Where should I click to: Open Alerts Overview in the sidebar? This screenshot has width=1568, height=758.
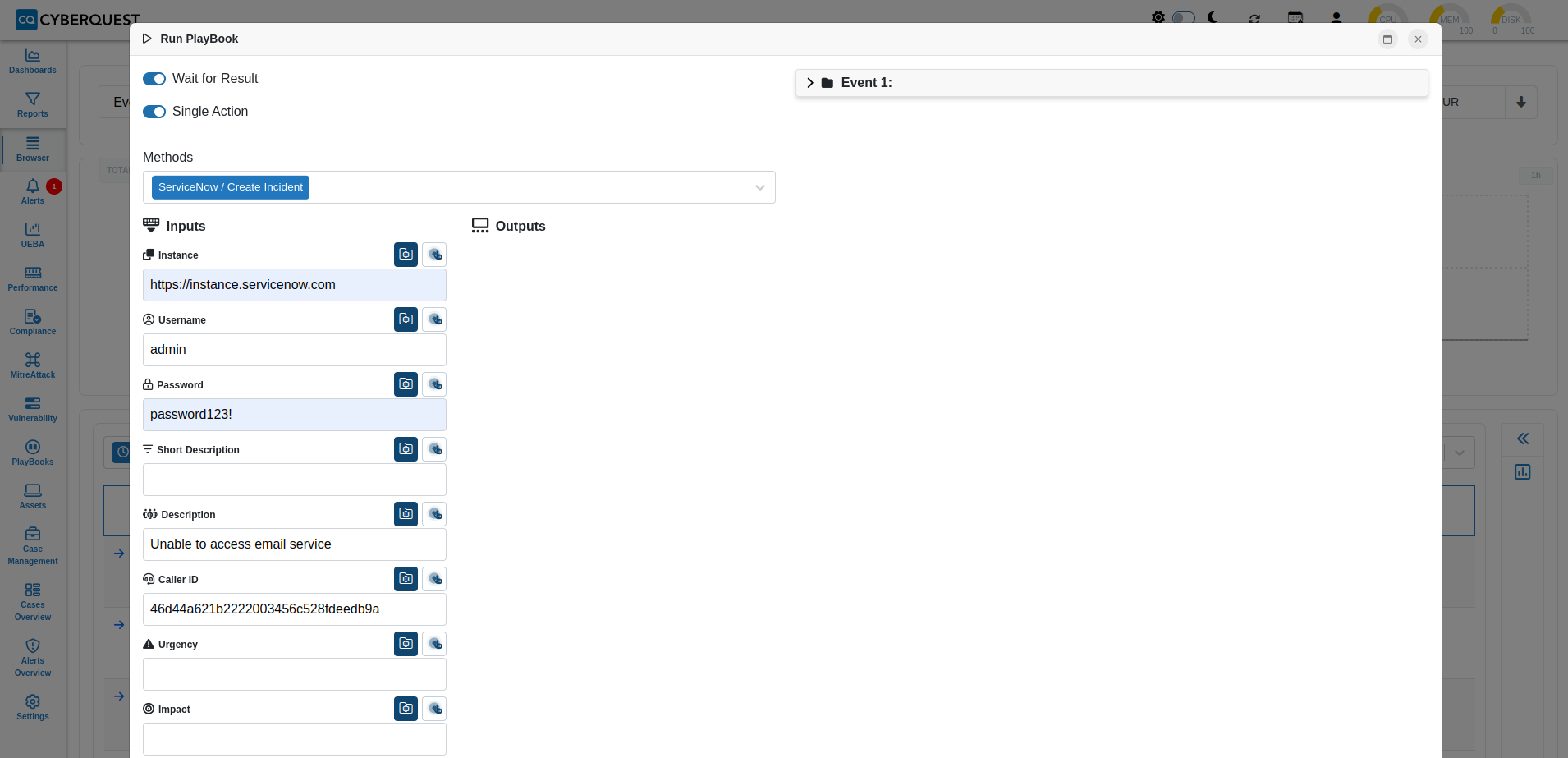click(x=33, y=659)
